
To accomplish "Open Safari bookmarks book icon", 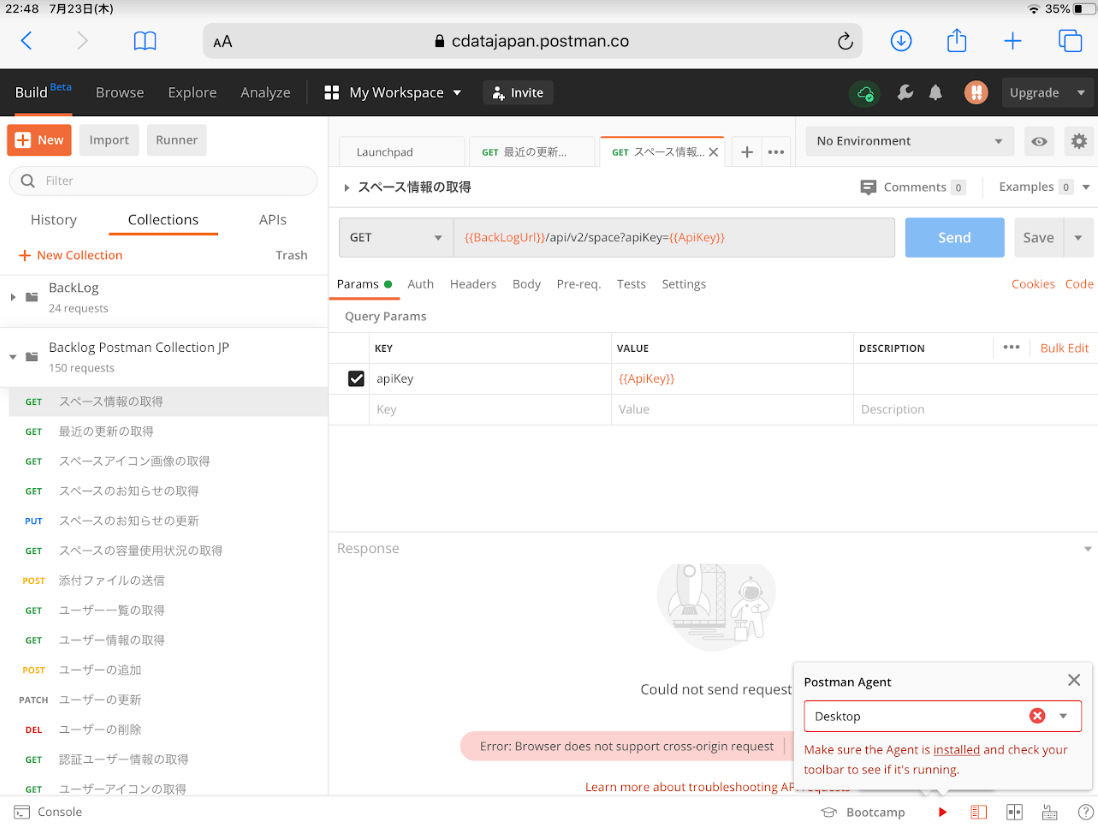I will 145,41.
